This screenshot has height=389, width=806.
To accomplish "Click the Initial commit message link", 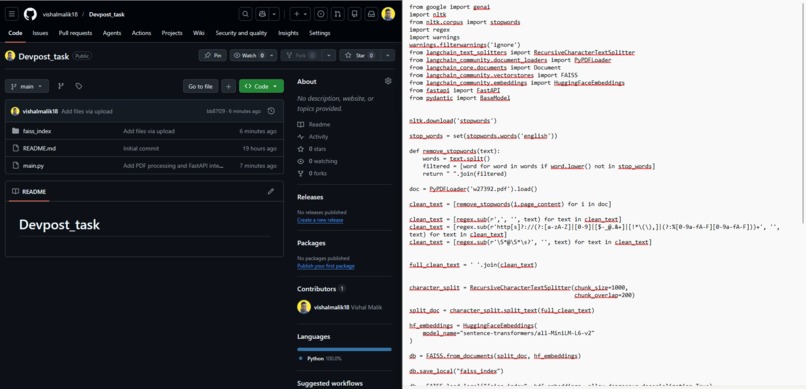I will point(141,149).
